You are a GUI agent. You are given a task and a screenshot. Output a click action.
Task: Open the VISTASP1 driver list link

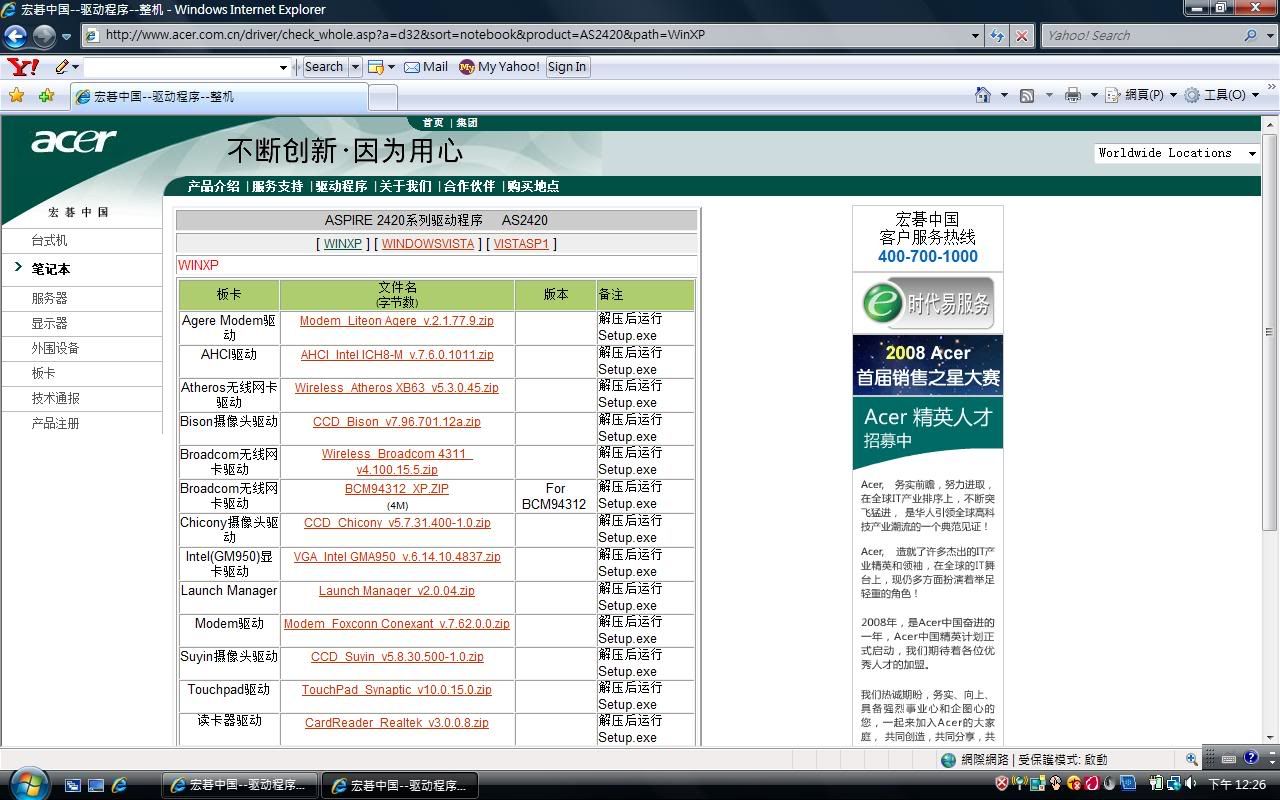click(x=521, y=243)
